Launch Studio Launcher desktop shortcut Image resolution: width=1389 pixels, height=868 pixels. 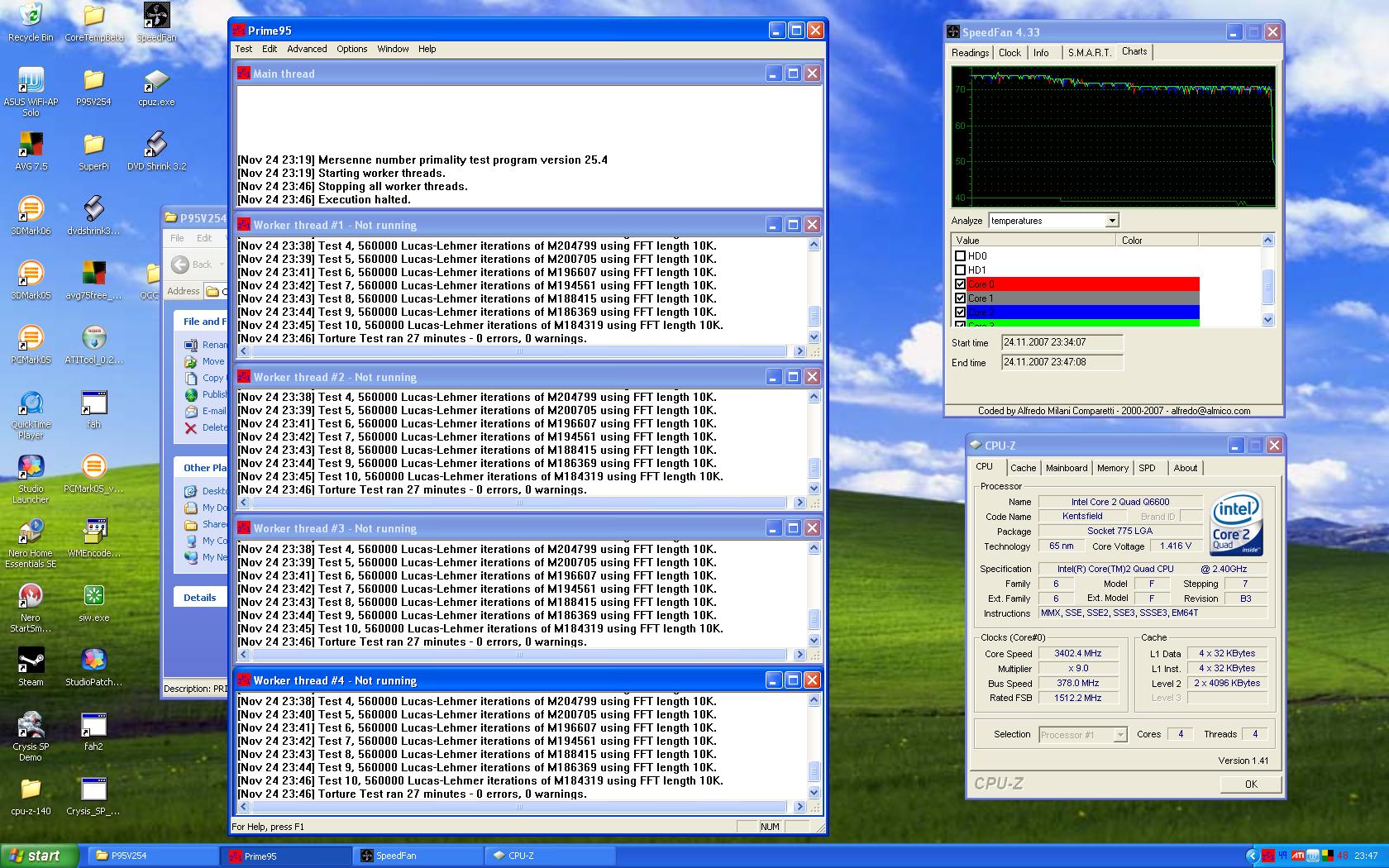click(31, 479)
